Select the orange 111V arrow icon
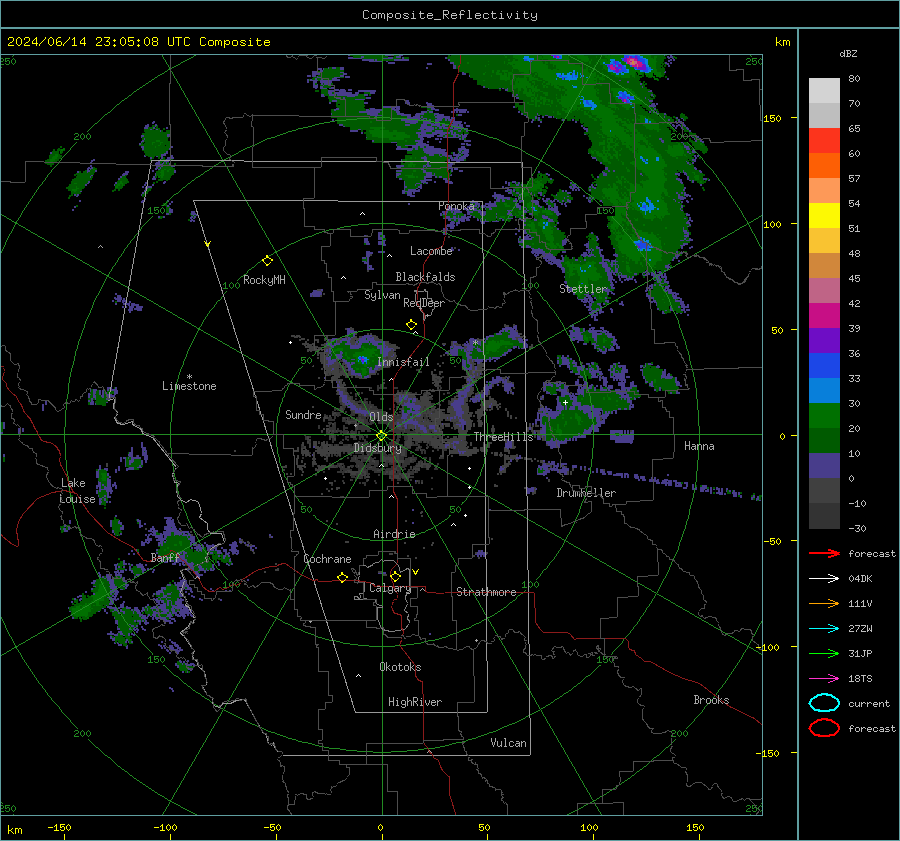This screenshot has width=900, height=841. [x=824, y=603]
